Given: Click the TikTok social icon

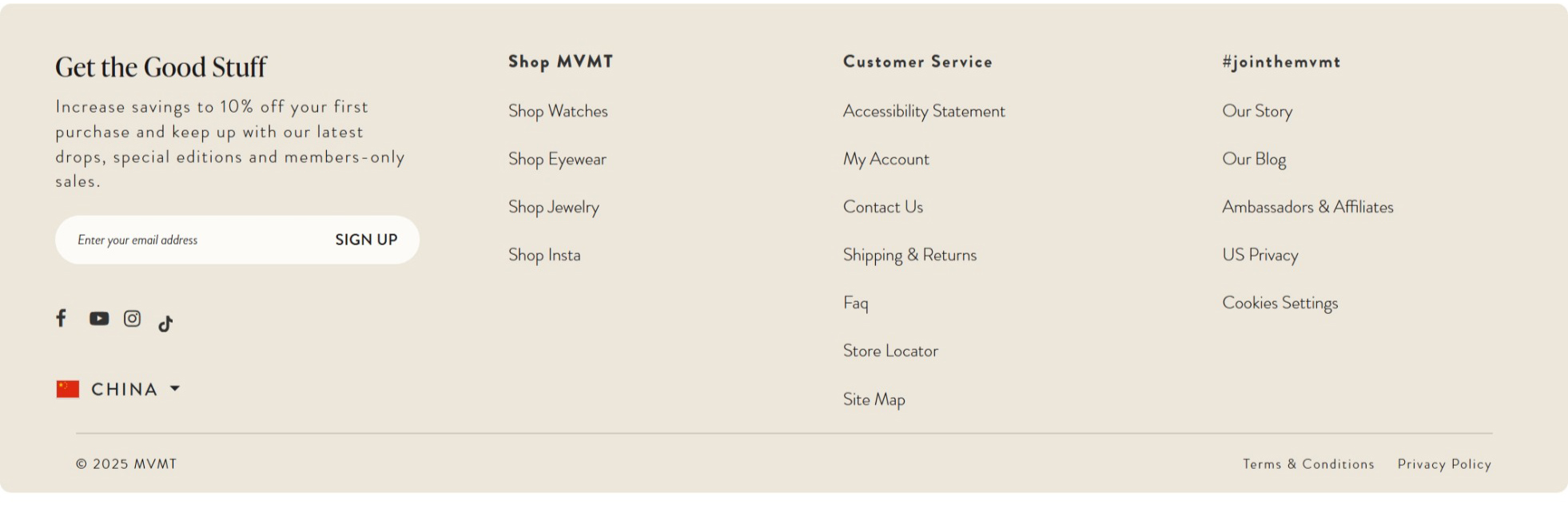Looking at the screenshot, I should tap(165, 323).
